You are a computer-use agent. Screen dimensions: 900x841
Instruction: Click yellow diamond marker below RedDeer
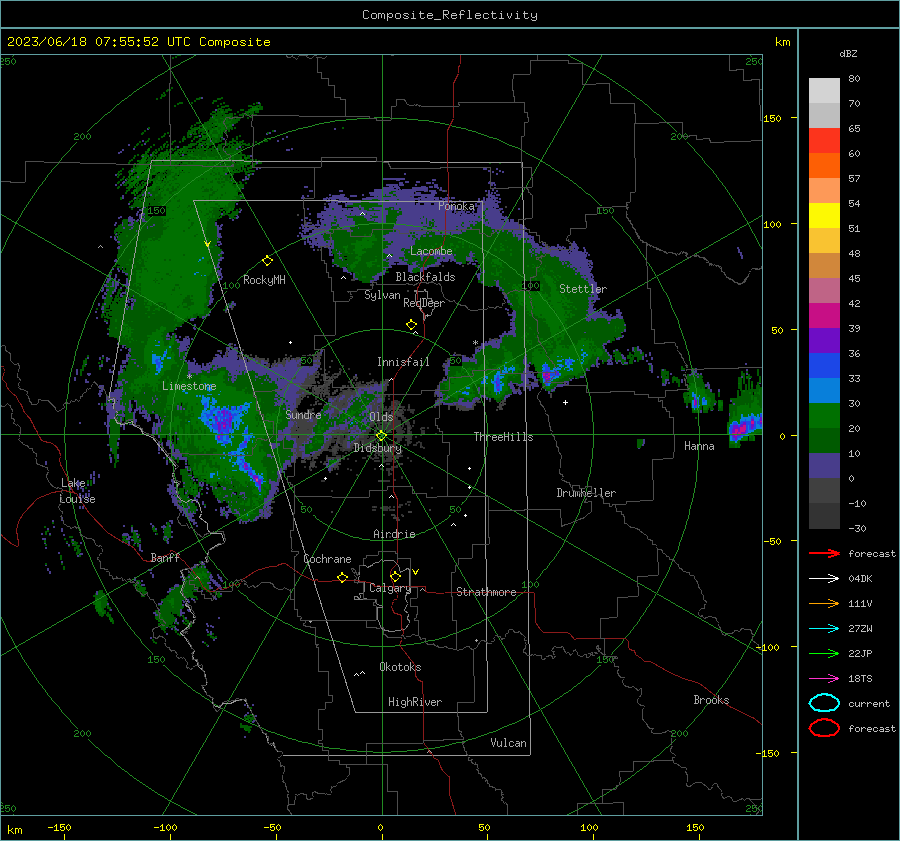tap(411, 325)
